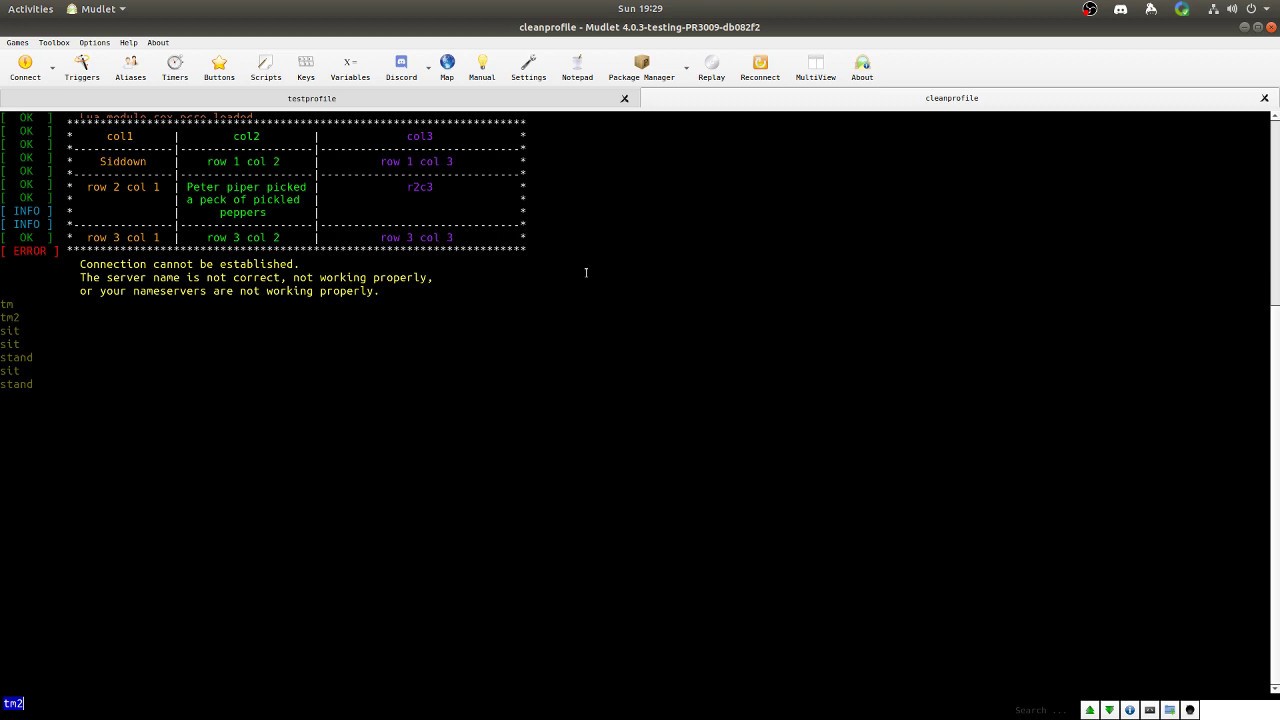
Task: Open the Notepad tool
Action: coord(577,67)
